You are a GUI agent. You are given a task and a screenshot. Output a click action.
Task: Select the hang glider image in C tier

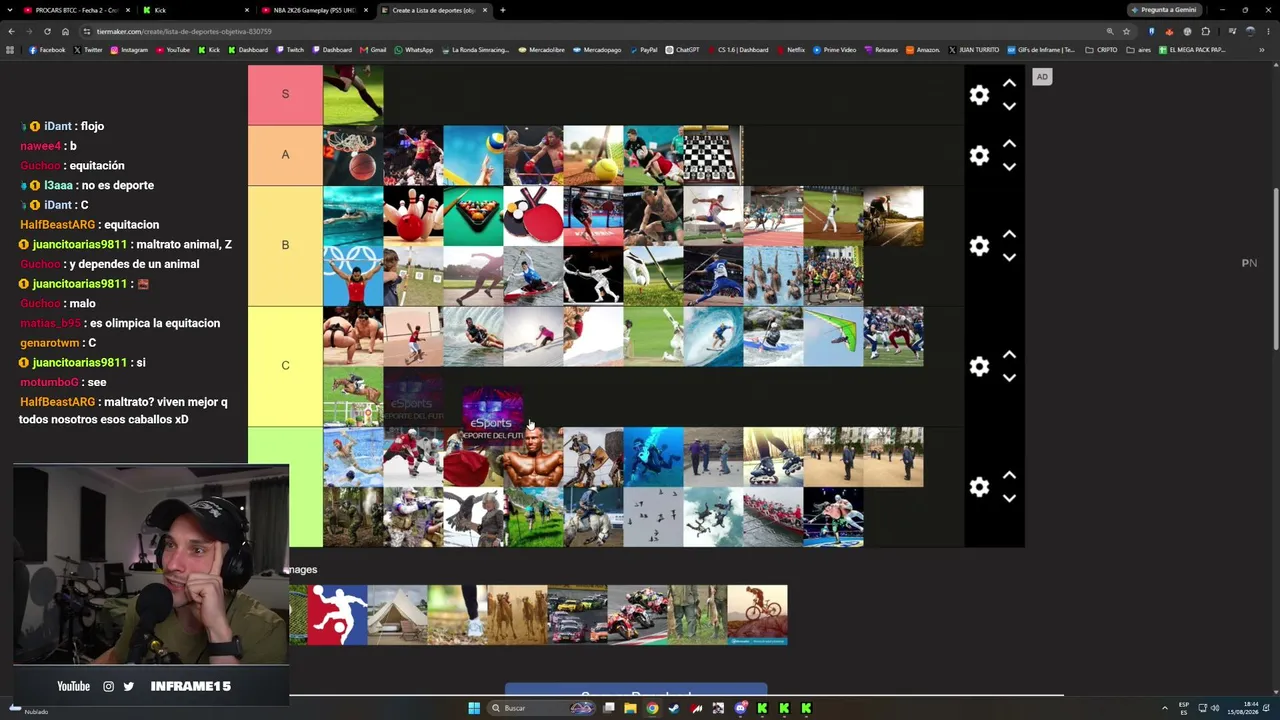coord(833,337)
